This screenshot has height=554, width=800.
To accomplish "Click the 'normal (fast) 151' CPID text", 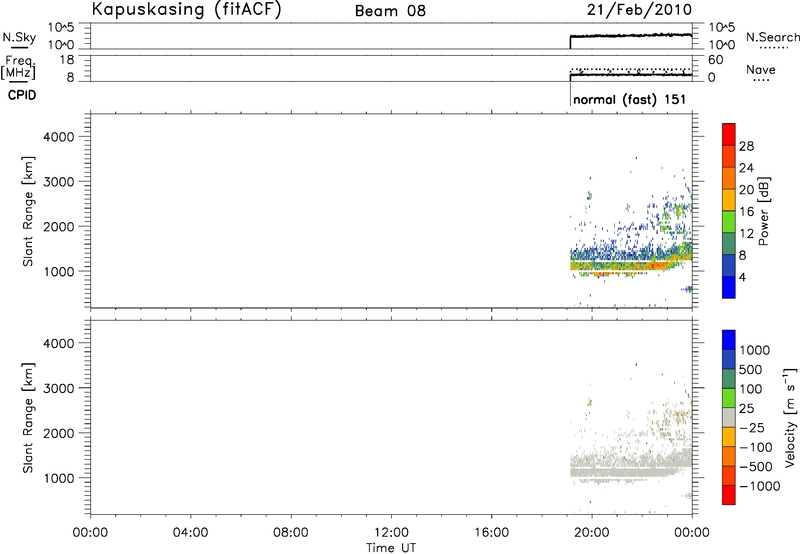I will point(630,99).
